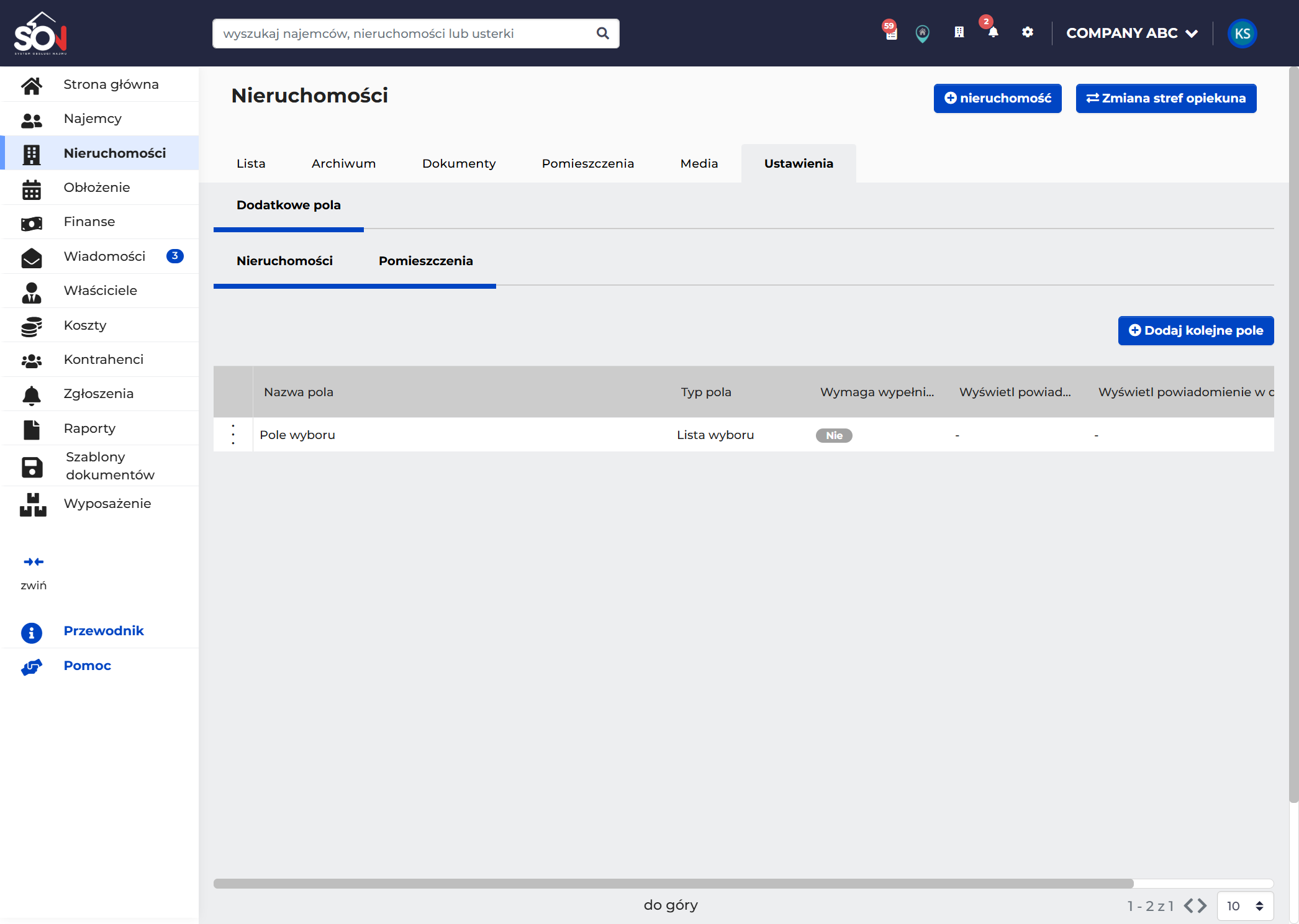1299x924 pixels.
Task: Click Zmiana stref opiekuna button
Action: 1166,98
